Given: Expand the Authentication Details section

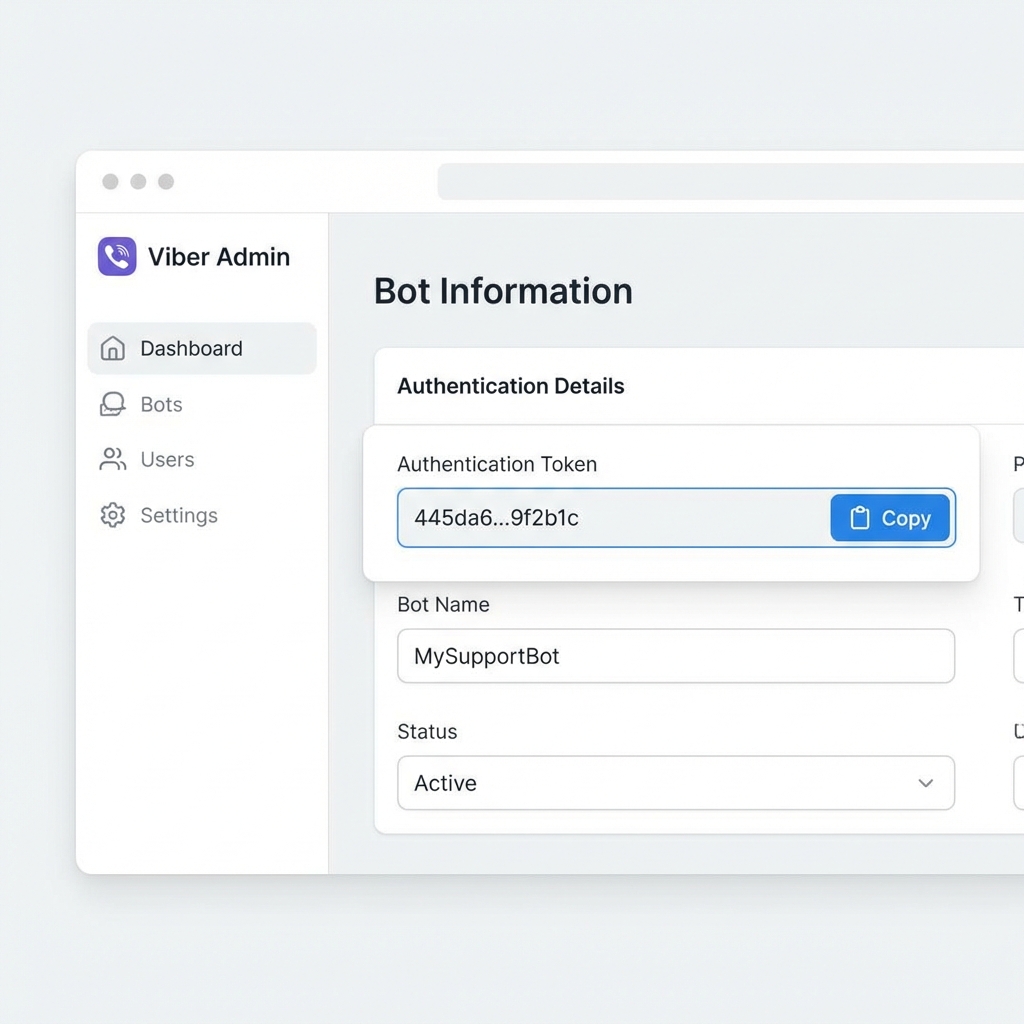Looking at the screenshot, I should (511, 386).
